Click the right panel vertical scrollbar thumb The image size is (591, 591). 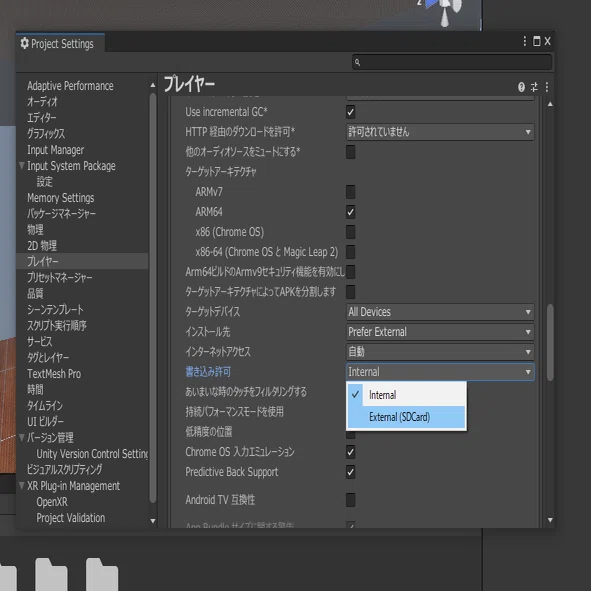(x=550, y=342)
